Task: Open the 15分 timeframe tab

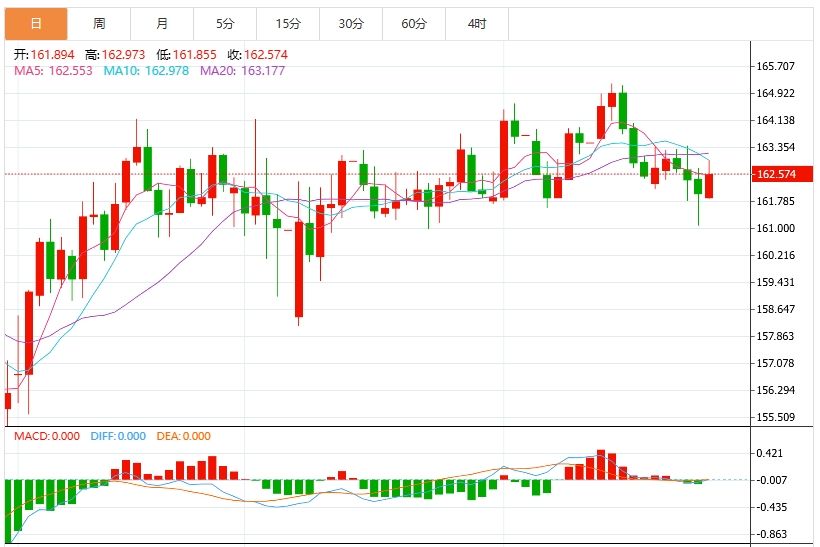Action: pos(288,24)
